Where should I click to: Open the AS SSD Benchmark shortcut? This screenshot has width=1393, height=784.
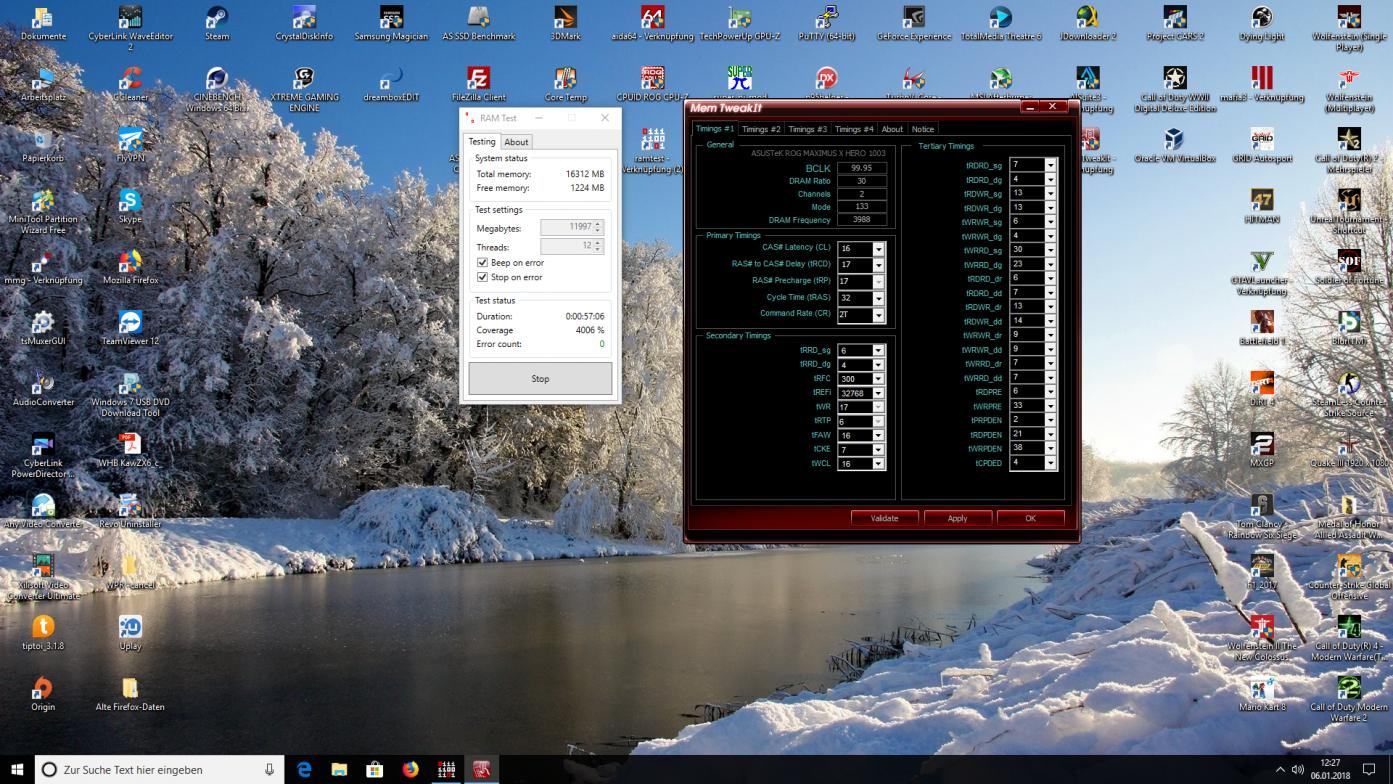pyautogui.click(x=478, y=22)
